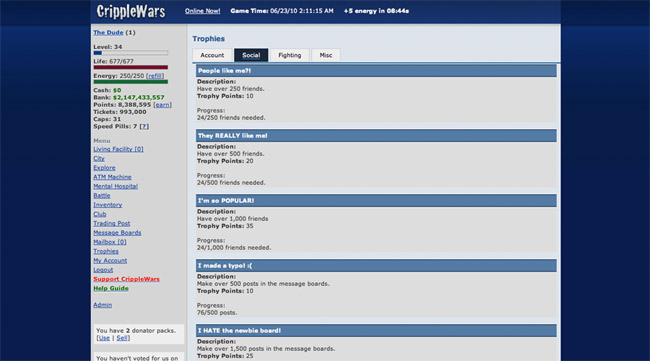Open Trophies in the sidebar menu
The image size is (650, 361).
pos(106,251)
